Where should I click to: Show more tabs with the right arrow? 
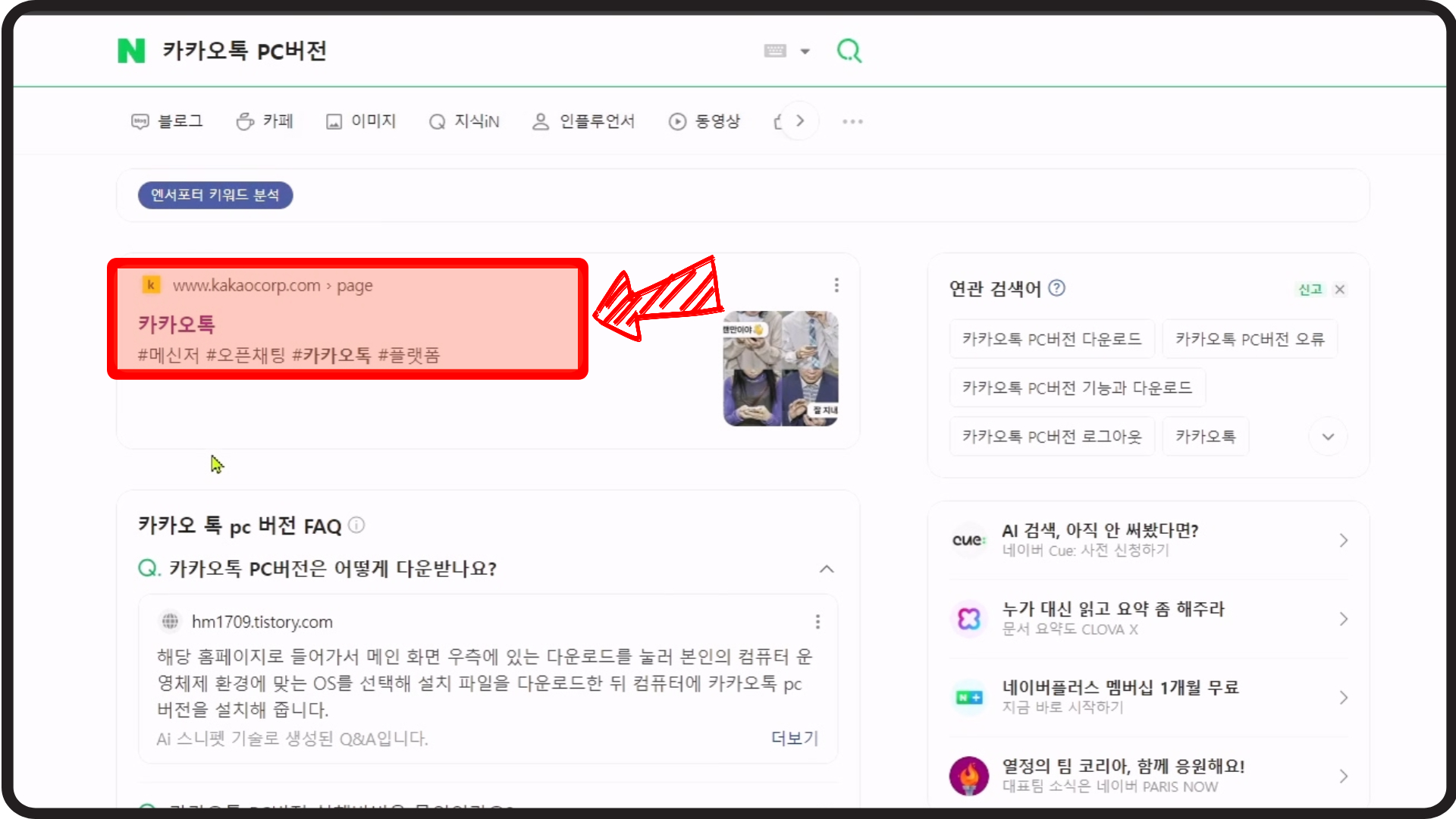[800, 121]
